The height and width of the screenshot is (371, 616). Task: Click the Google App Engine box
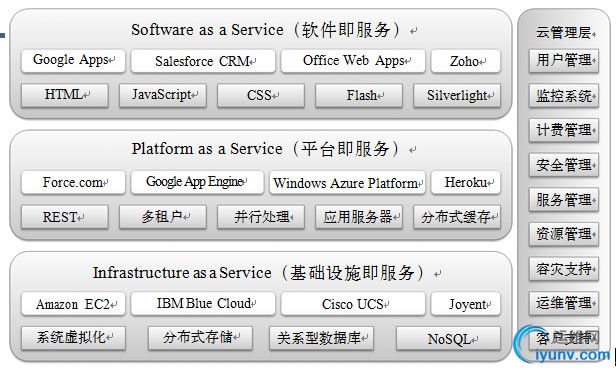tap(197, 182)
